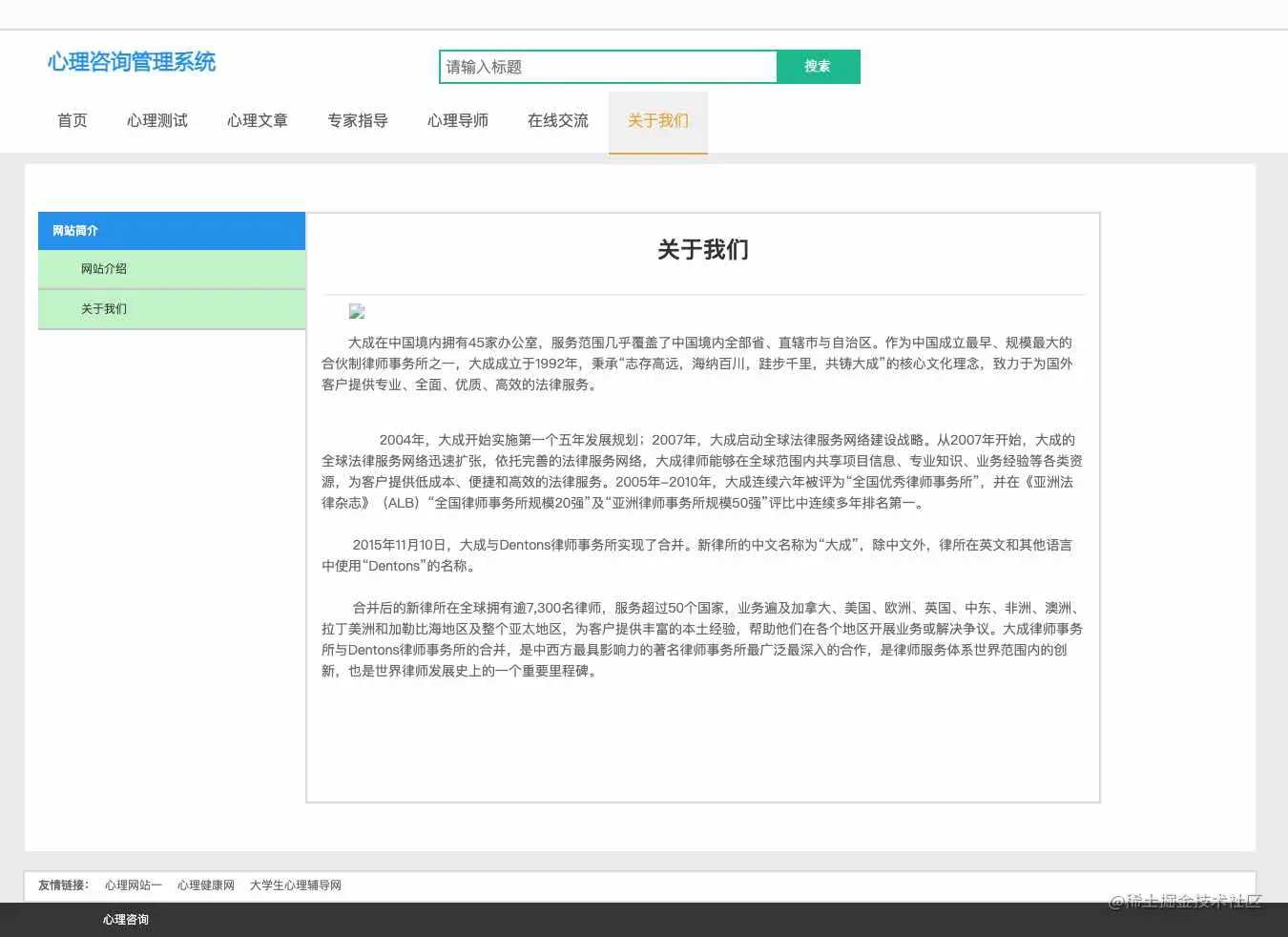
Task: Select the 关于我们 navigation tab
Action: coord(658,121)
